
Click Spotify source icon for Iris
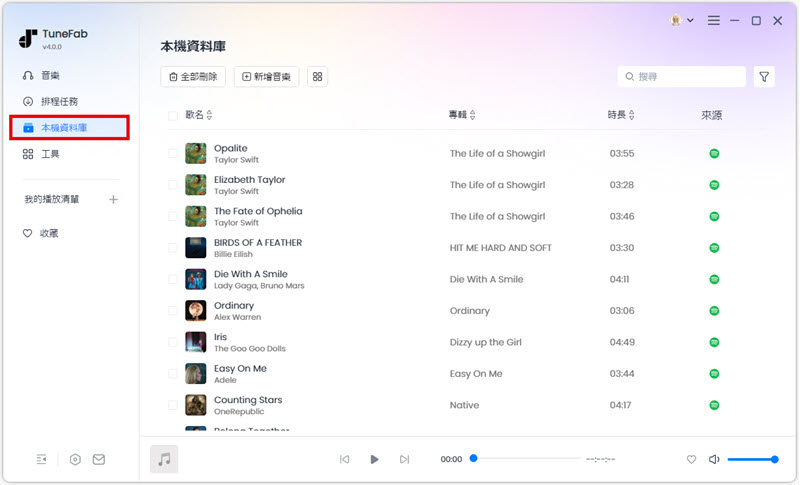click(714, 342)
